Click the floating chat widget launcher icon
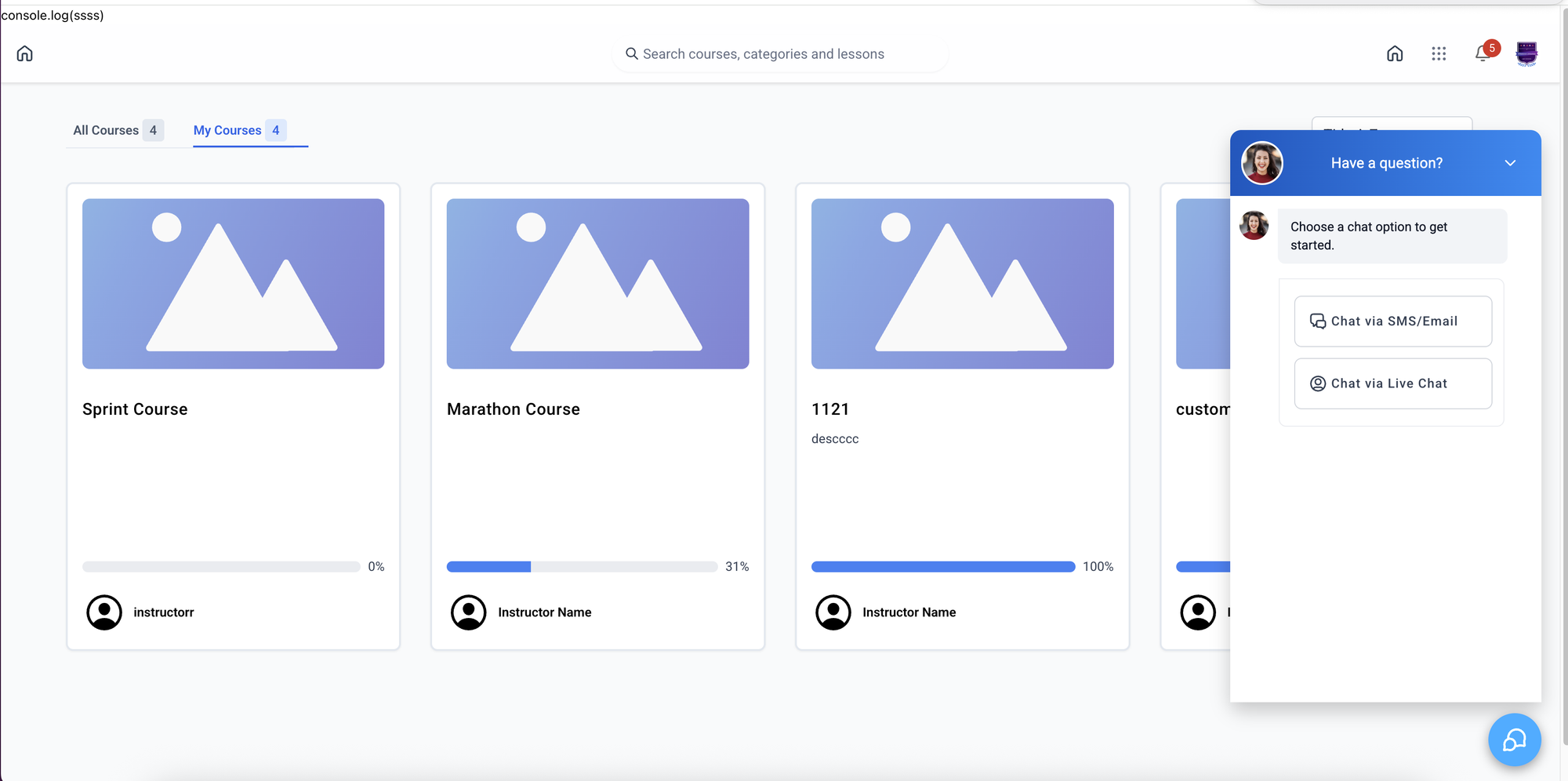Image resolution: width=1568 pixels, height=781 pixels. [x=1515, y=739]
